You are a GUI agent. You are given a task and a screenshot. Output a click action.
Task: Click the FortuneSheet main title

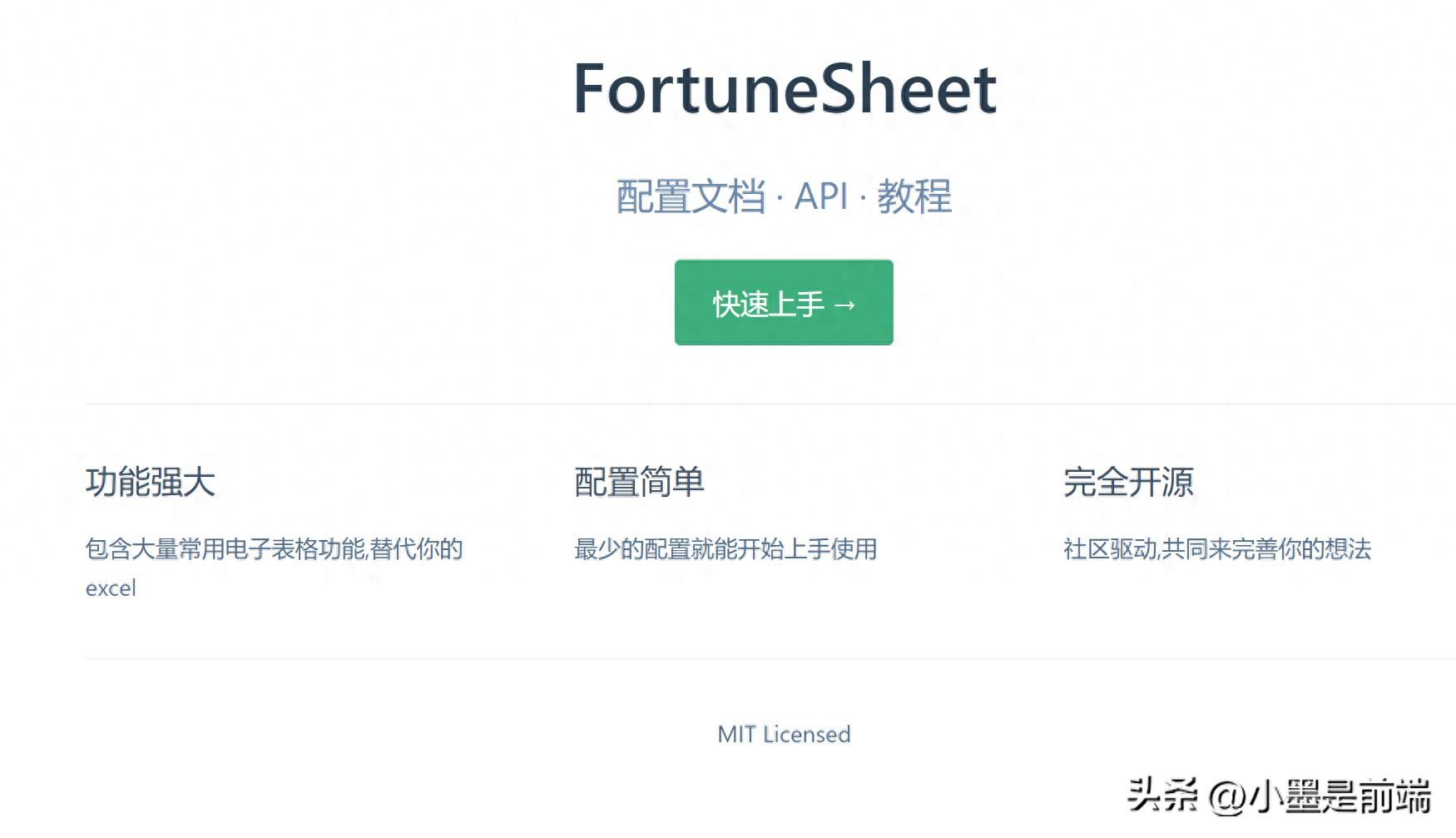784,89
